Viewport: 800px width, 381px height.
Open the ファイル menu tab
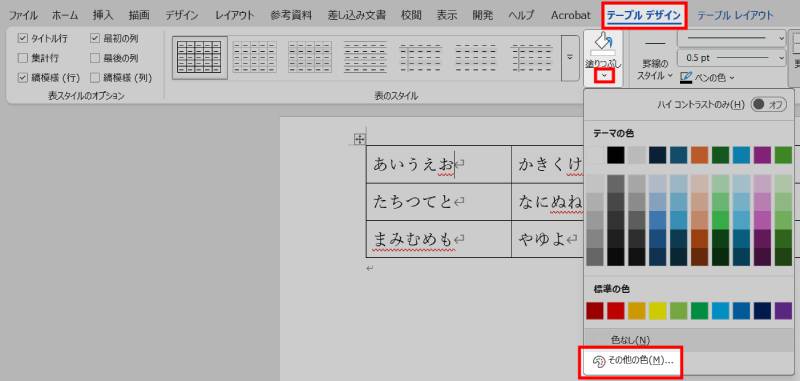coord(23,15)
